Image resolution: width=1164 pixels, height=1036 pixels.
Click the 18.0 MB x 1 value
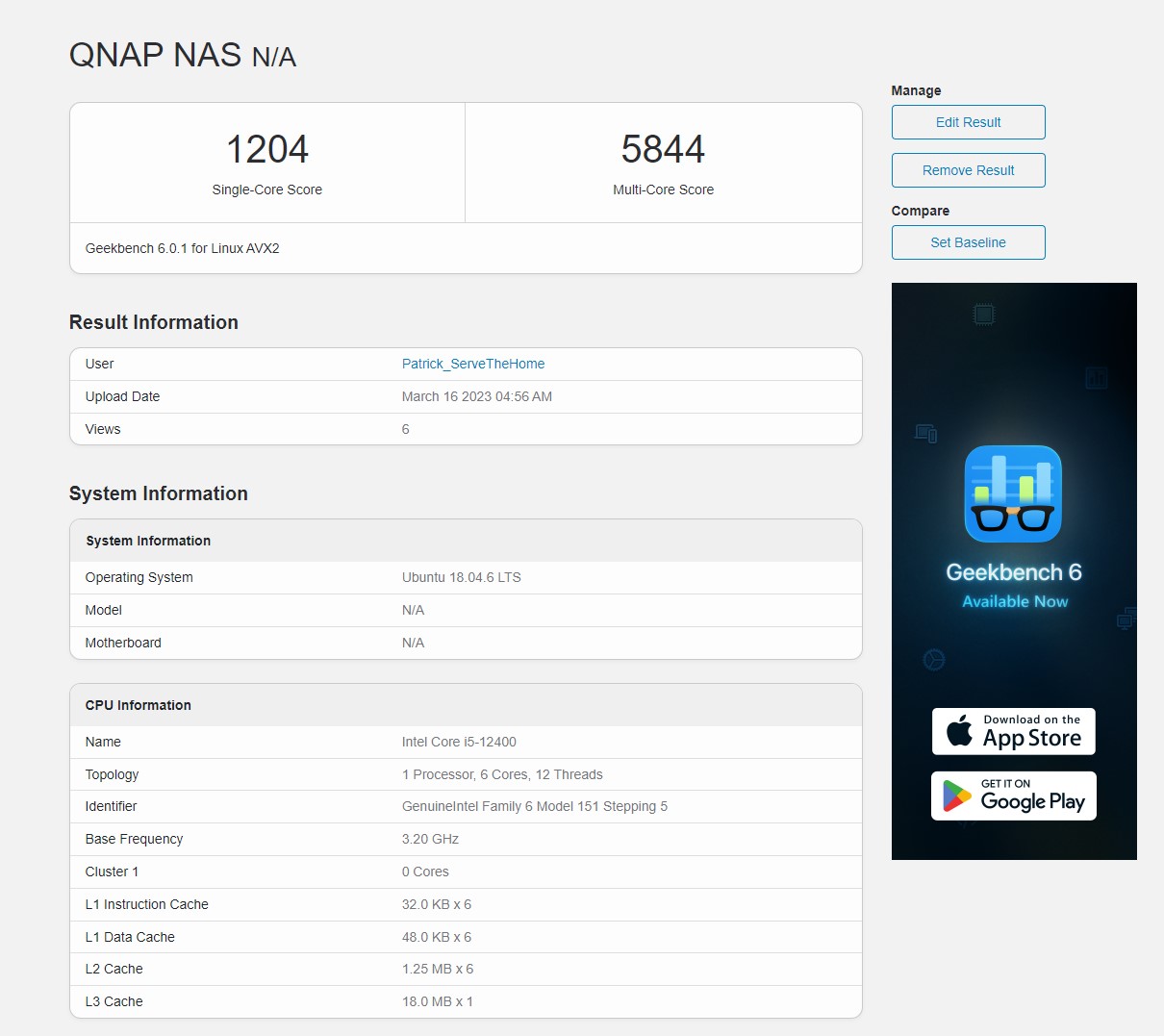[438, 1001]
